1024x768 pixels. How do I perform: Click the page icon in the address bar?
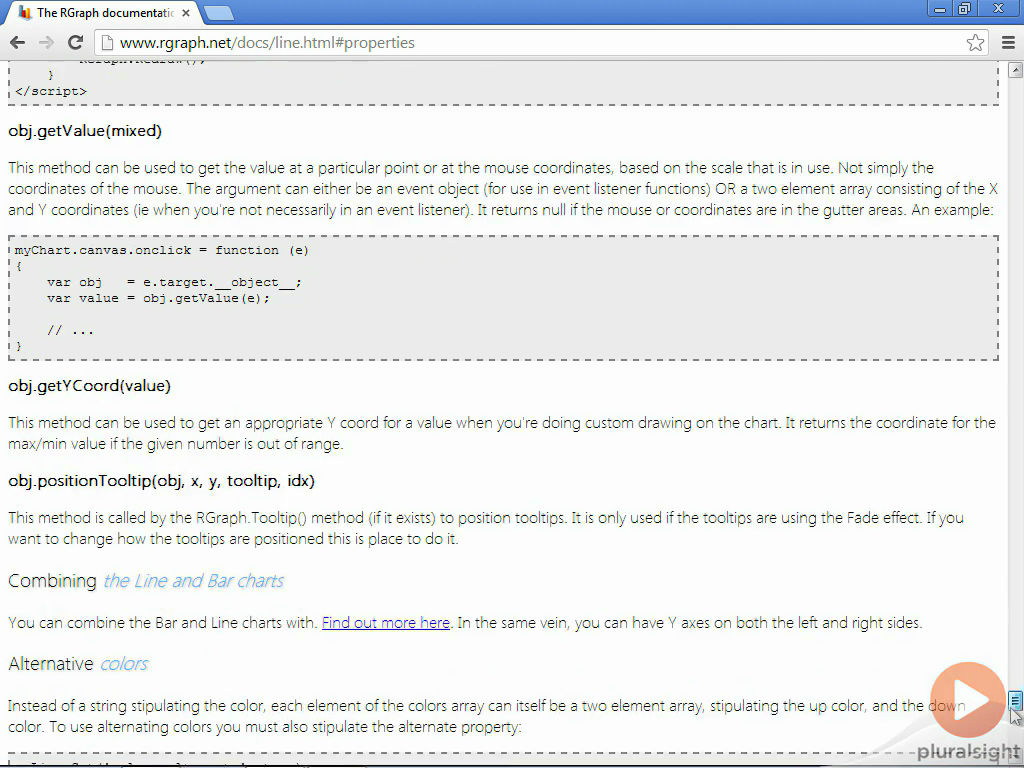click(x=107, y=42)
